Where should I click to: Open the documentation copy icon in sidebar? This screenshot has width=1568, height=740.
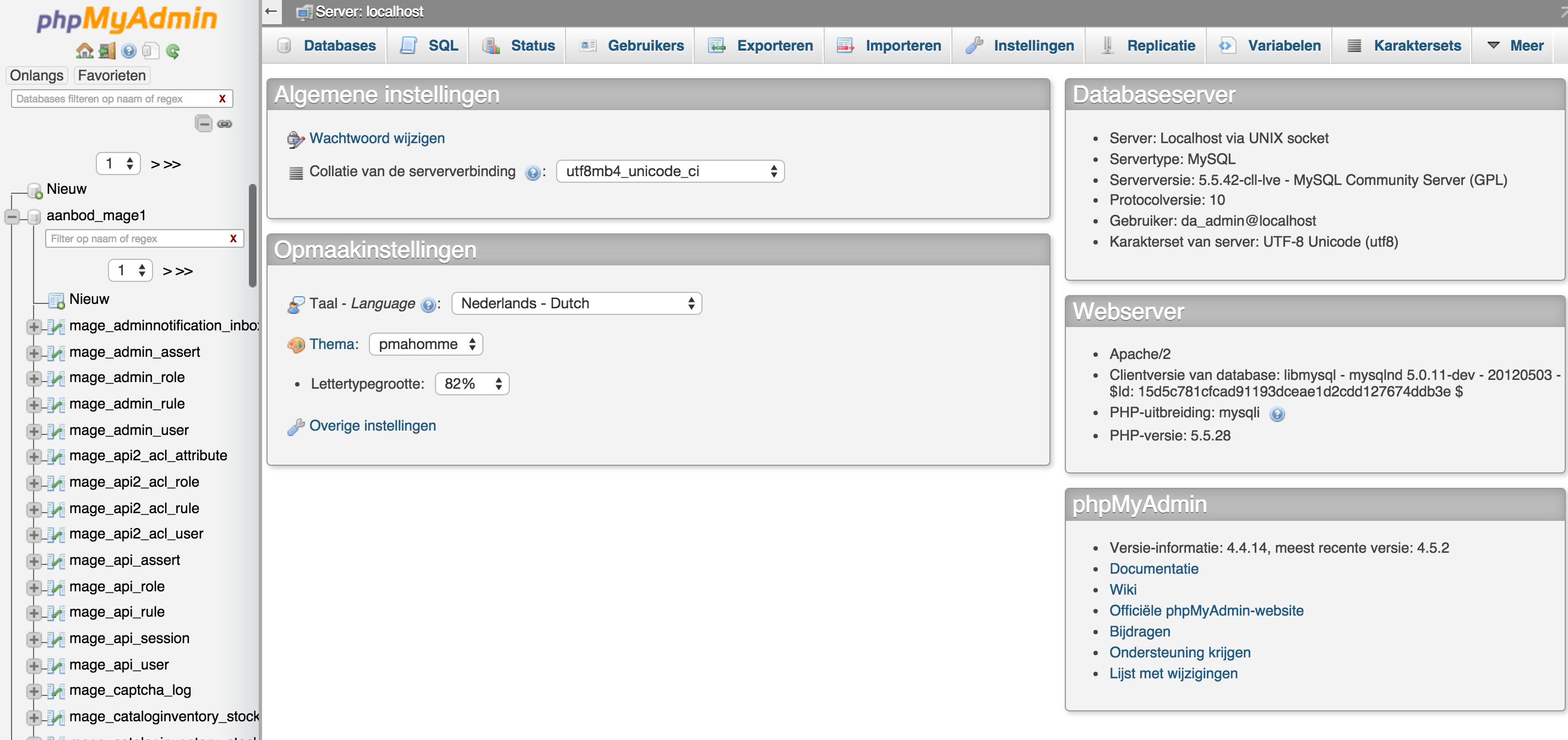pos(150,51)
